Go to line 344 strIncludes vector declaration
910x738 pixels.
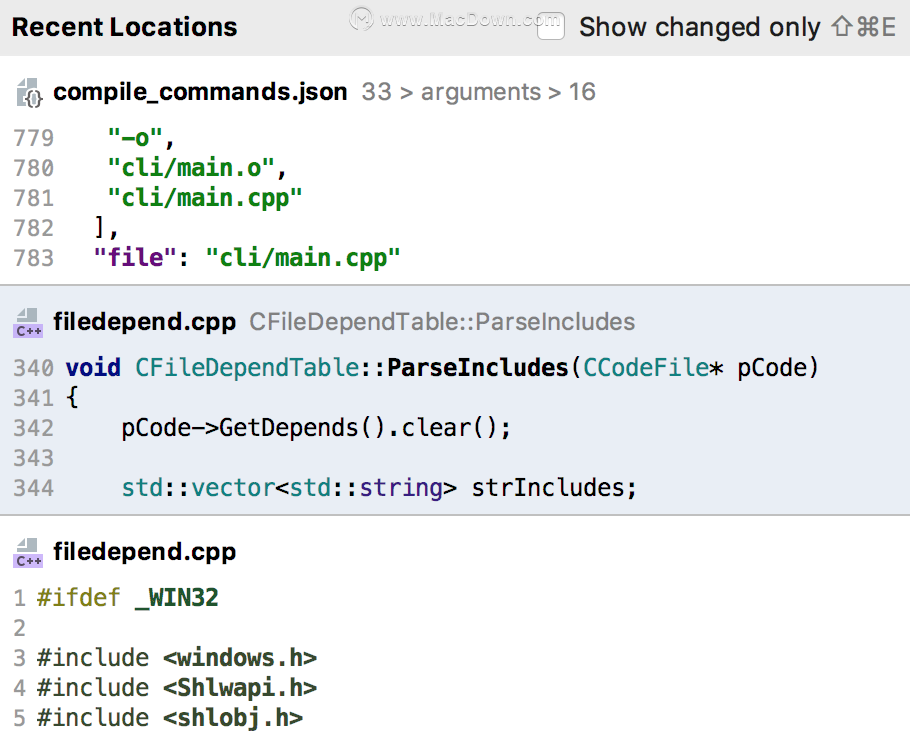[x=379, y=488]
